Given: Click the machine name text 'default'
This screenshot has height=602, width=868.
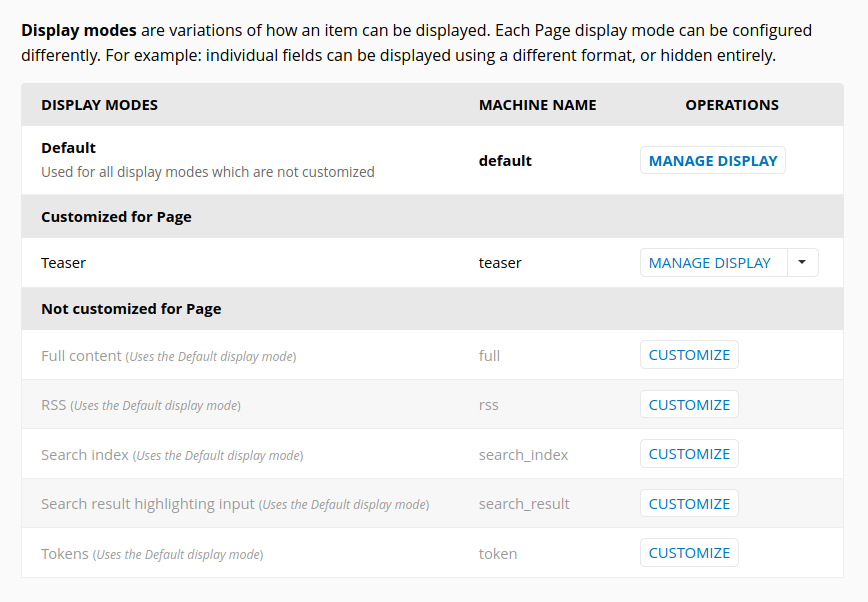Looking at the screenshot, I should point(505,160).
